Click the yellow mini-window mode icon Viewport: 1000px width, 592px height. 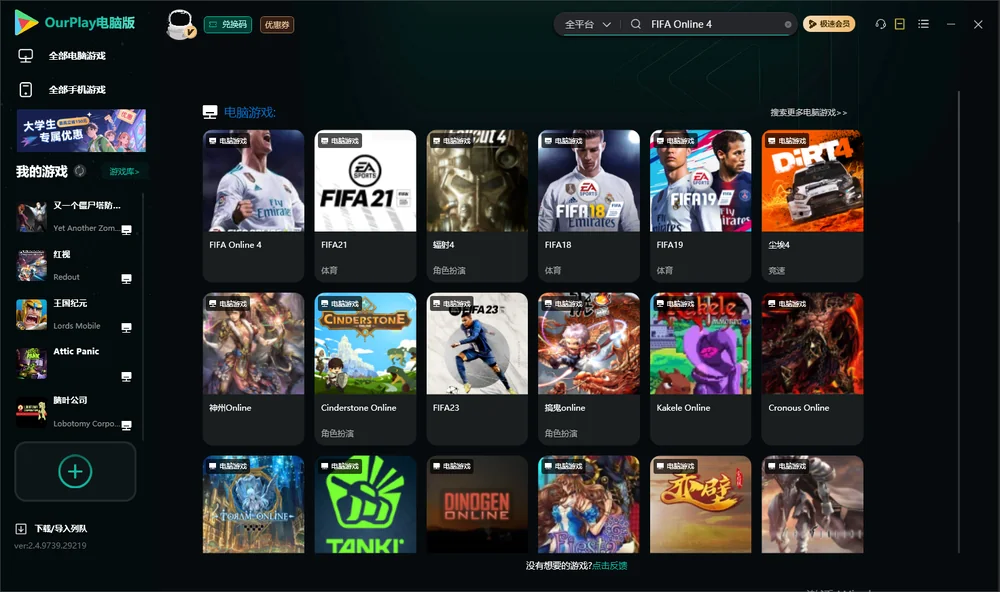900,24
